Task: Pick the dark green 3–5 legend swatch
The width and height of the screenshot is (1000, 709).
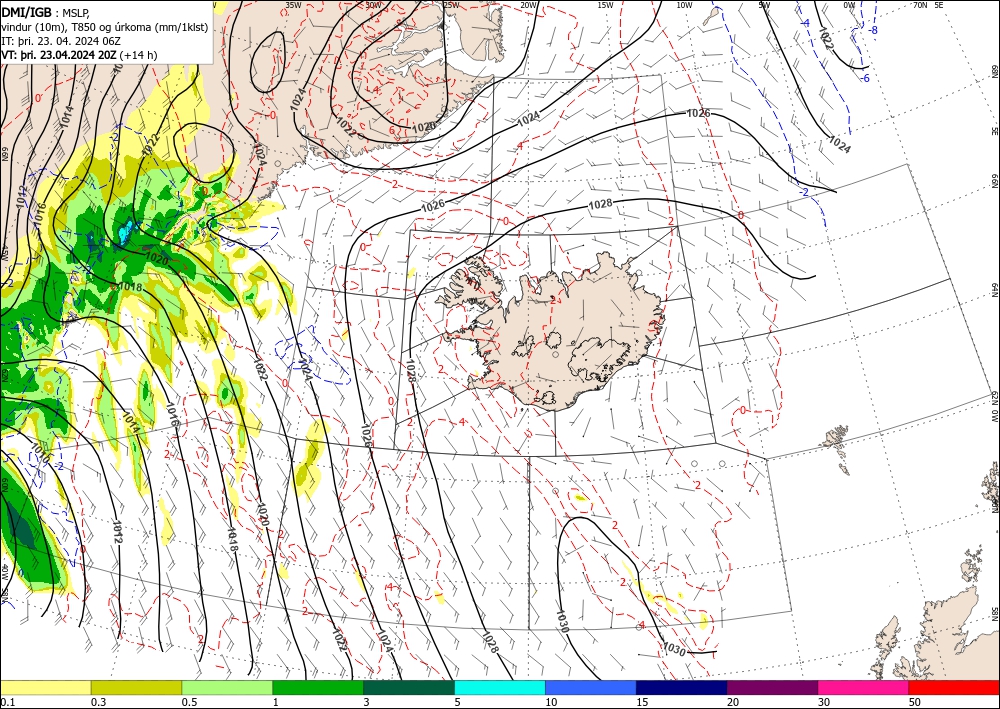Action: click(409, 687)
